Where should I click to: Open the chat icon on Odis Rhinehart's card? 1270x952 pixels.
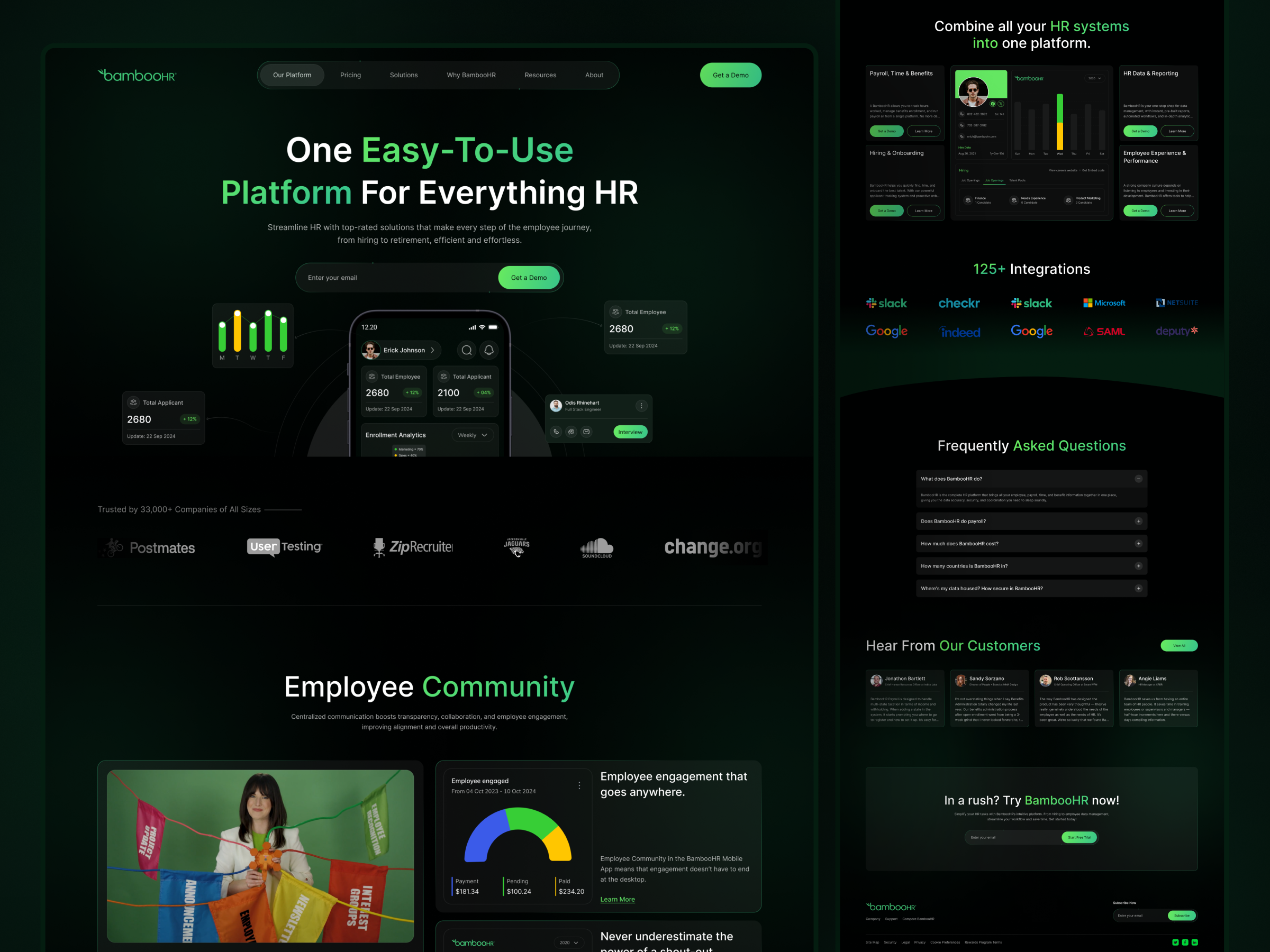pyautogui.click(x=572, y=432)
